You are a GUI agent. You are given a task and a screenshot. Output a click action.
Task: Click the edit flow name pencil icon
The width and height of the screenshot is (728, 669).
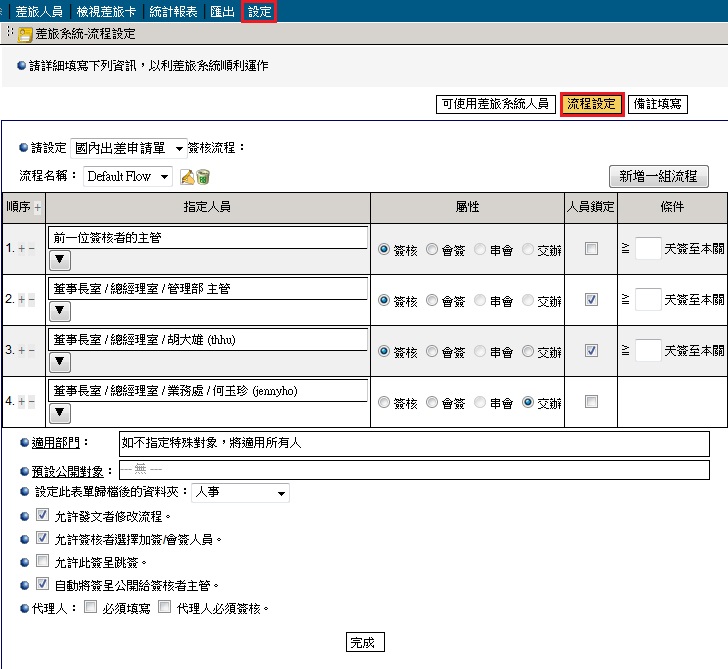(x=187, y=177)
